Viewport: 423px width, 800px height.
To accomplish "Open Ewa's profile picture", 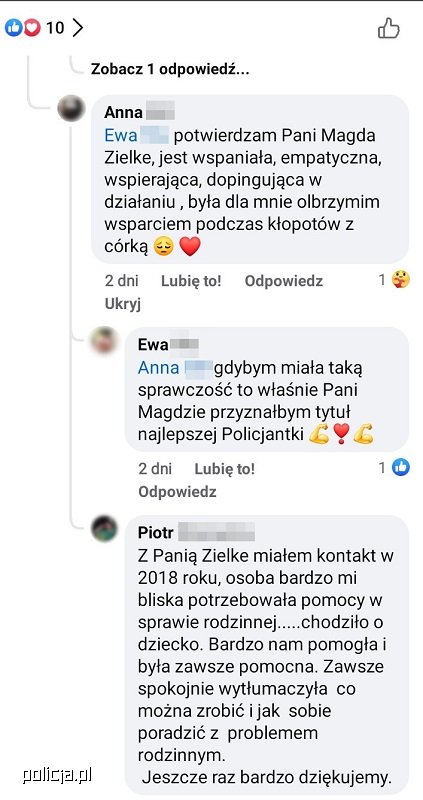I will click(x=105, y=341).
